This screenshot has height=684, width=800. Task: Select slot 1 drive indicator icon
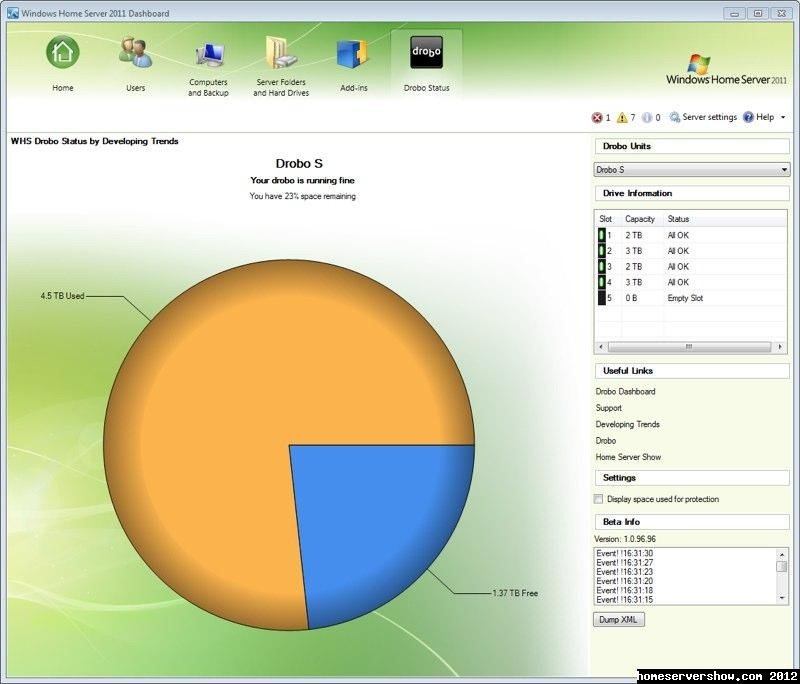(x=602, y=235)
